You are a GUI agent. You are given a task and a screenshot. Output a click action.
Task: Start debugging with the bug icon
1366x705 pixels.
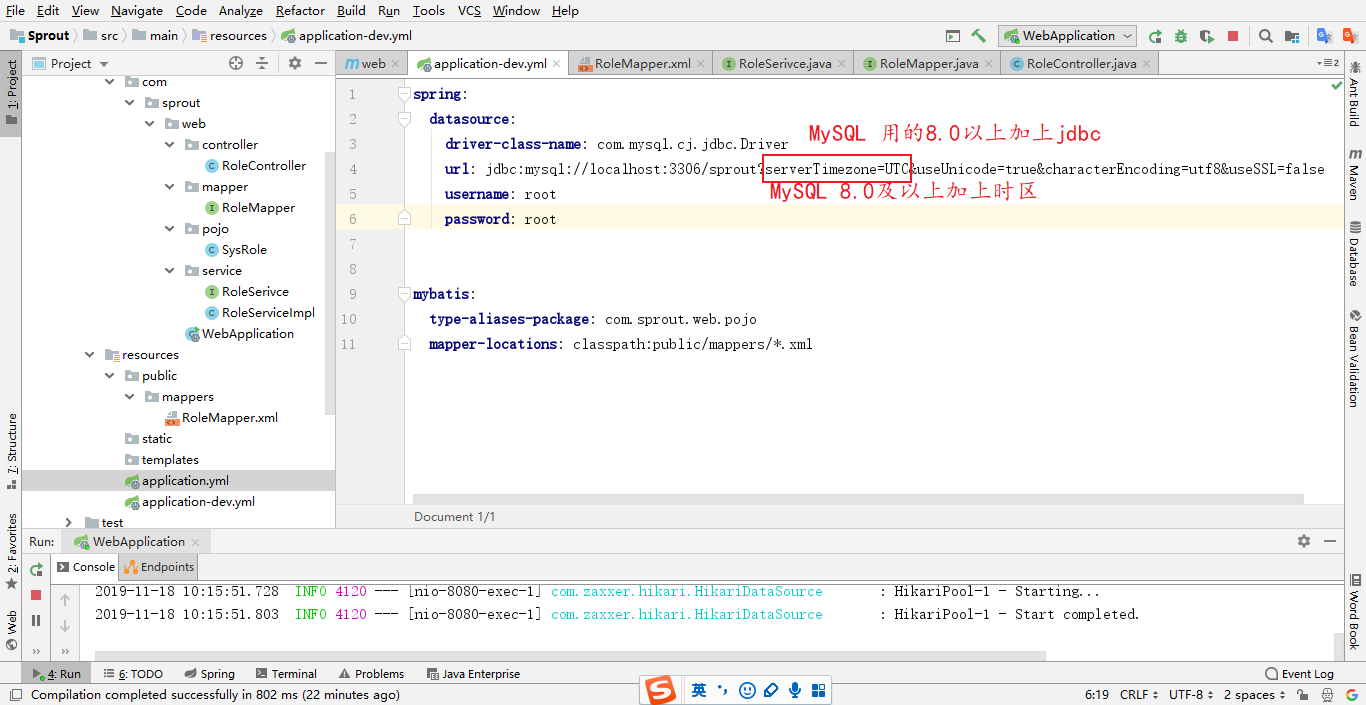point(1181,36)
